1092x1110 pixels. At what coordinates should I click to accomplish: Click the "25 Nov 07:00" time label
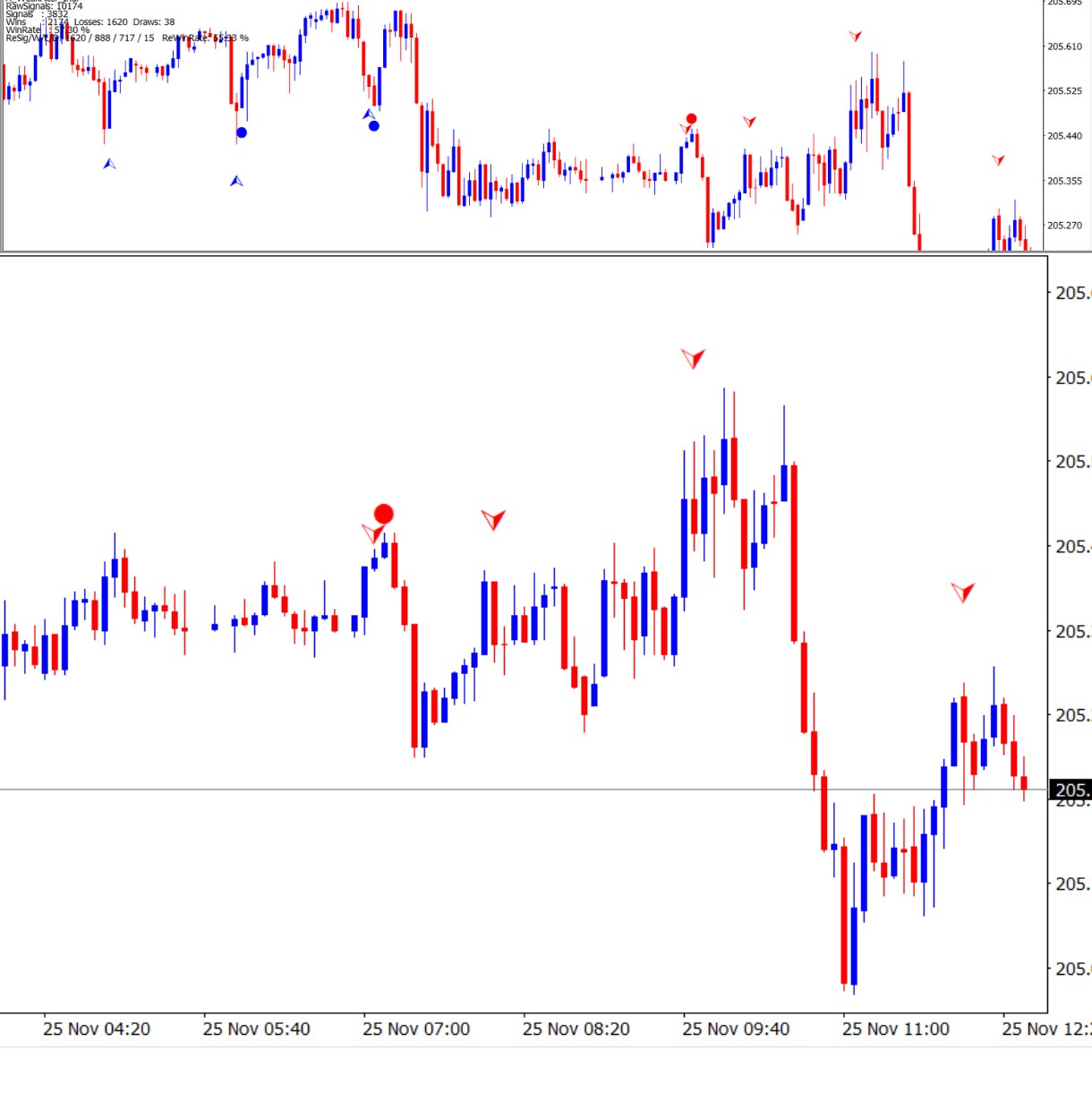(416, 1029)
